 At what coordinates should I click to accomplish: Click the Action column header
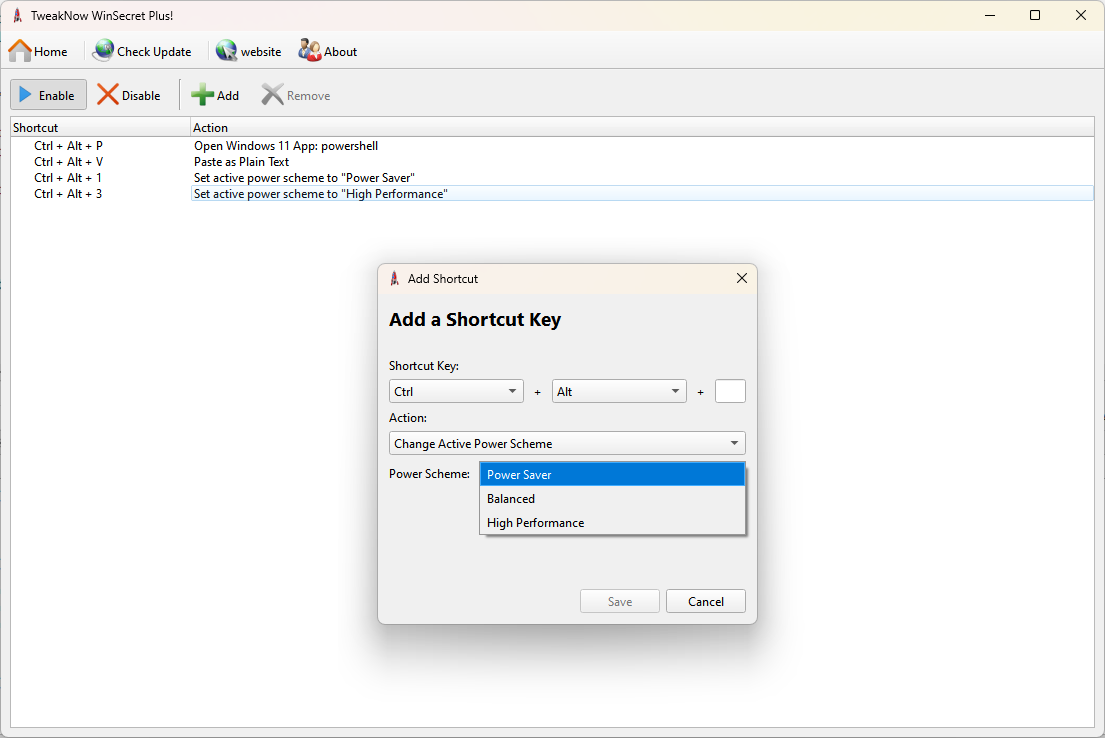coord(211,127)
